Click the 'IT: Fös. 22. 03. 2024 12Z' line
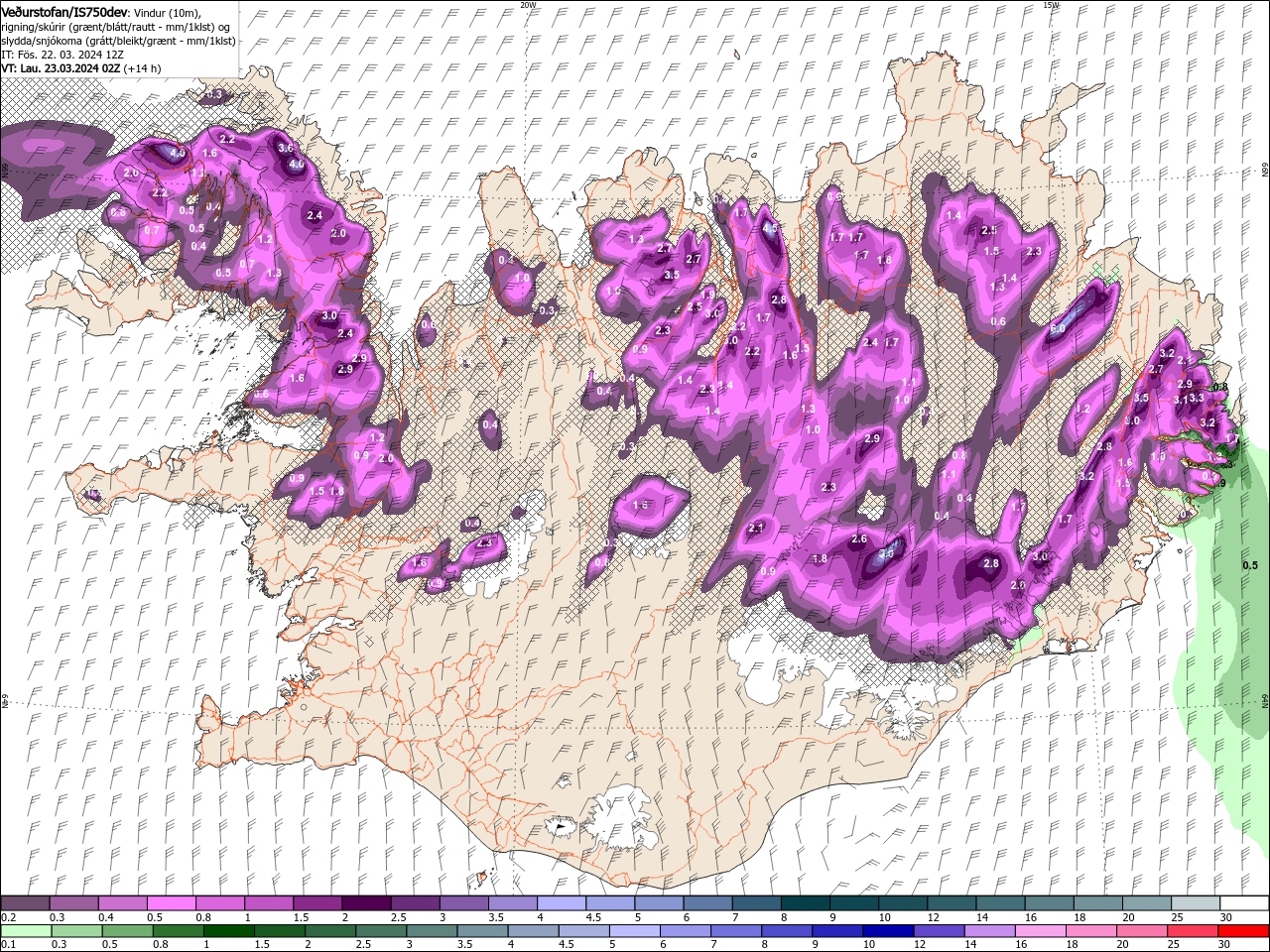 (x=63, y=55)
